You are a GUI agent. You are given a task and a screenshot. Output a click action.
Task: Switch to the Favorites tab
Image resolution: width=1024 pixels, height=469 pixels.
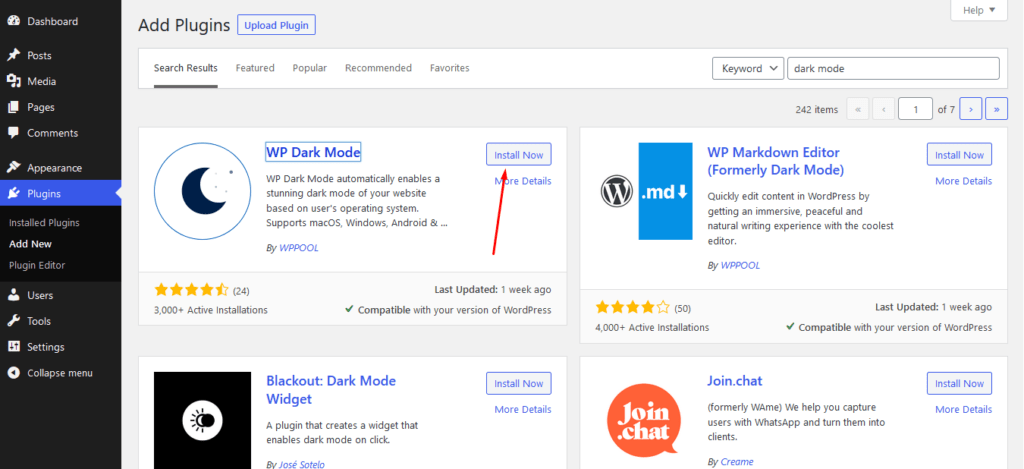click(x=450, y=68)
